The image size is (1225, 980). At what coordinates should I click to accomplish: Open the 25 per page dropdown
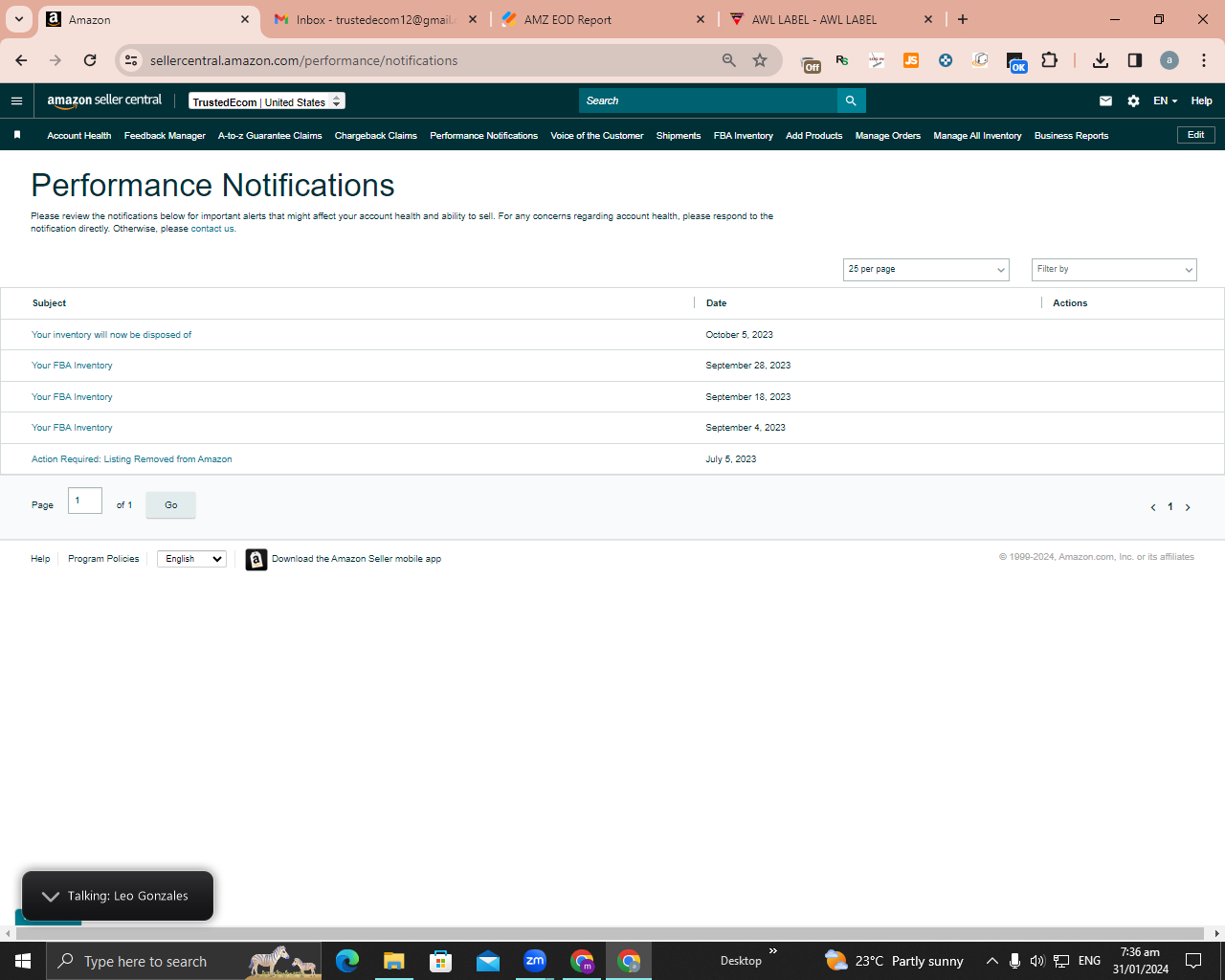coord(926,270)
